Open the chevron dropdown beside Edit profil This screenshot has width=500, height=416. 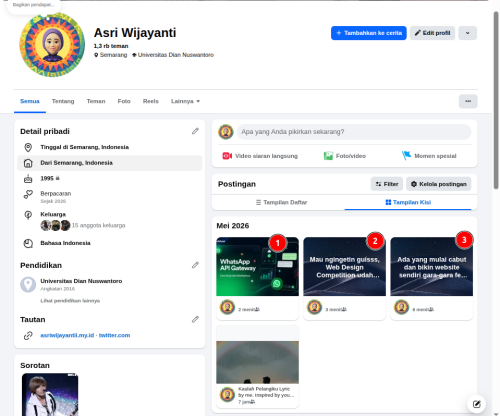pos(467,33)
